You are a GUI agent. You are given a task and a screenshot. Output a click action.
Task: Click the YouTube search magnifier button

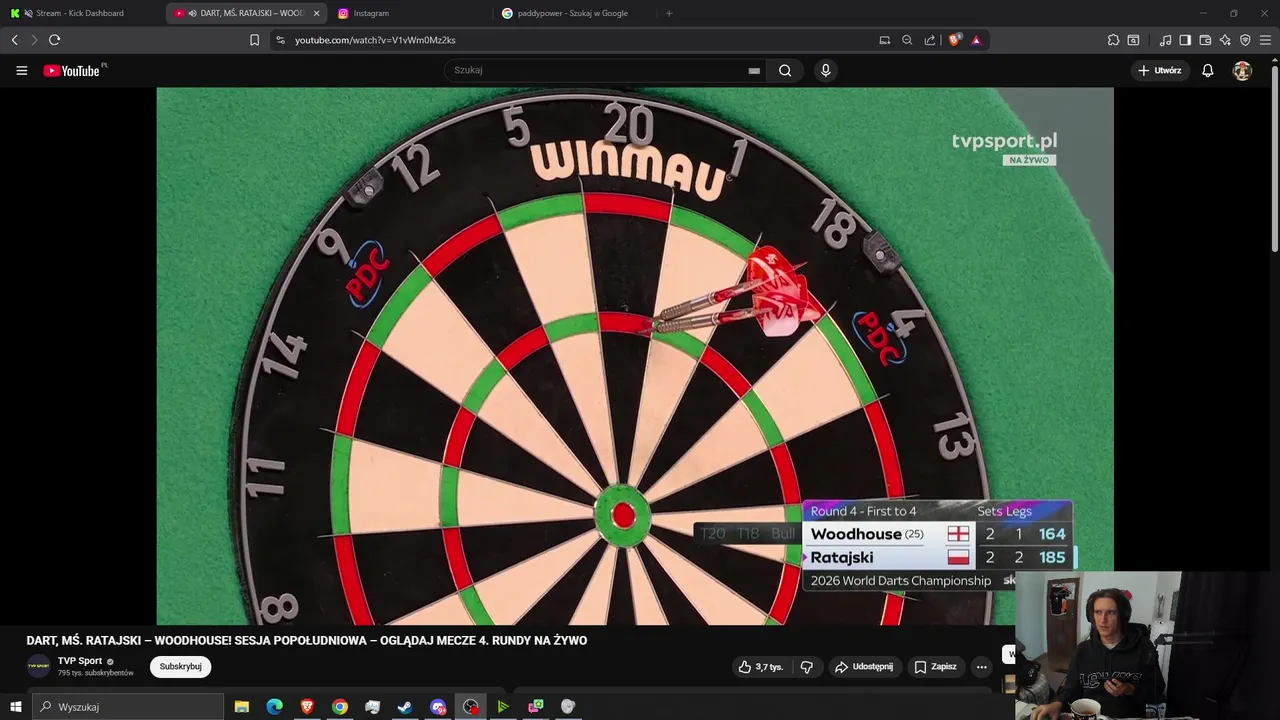pyautogui.click(x=785, y=71)
